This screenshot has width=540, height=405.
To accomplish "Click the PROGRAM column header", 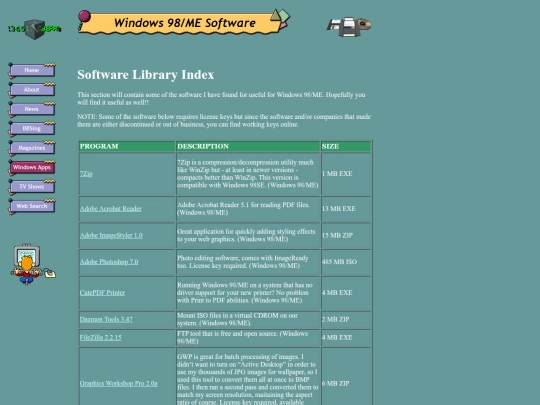I will [127, 146].
